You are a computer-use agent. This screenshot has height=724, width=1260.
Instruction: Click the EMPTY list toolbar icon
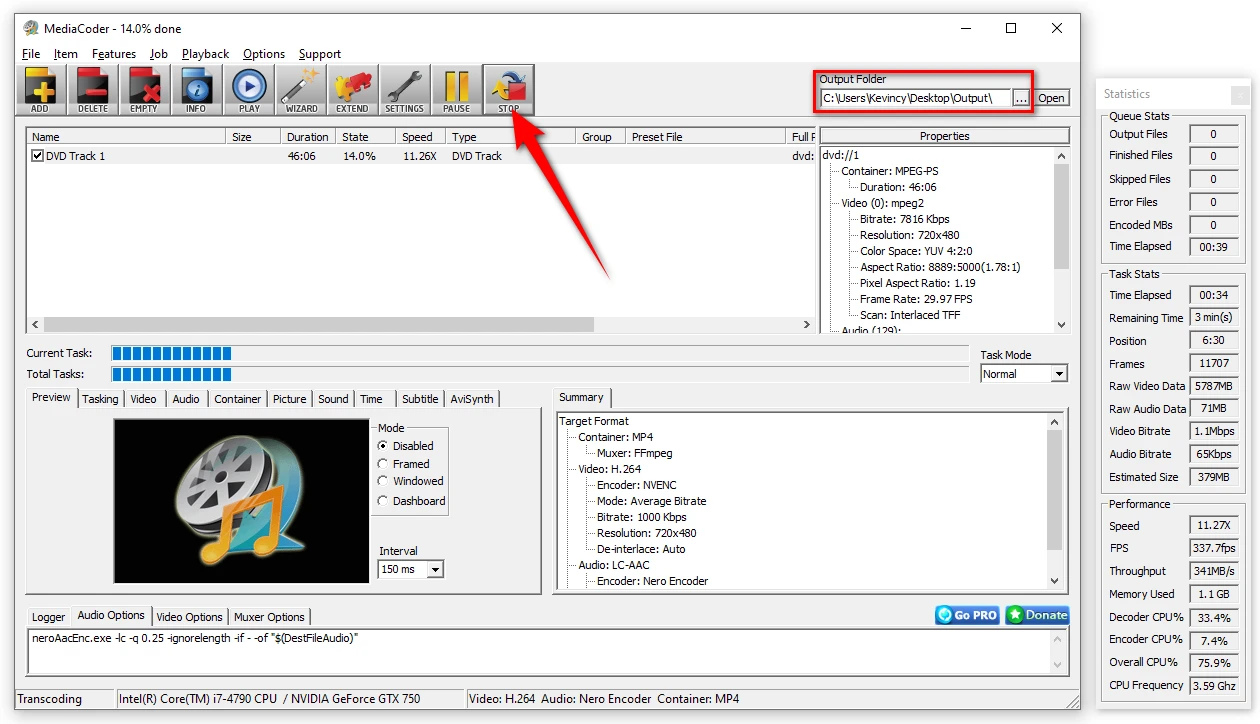[x=144, y=90]
